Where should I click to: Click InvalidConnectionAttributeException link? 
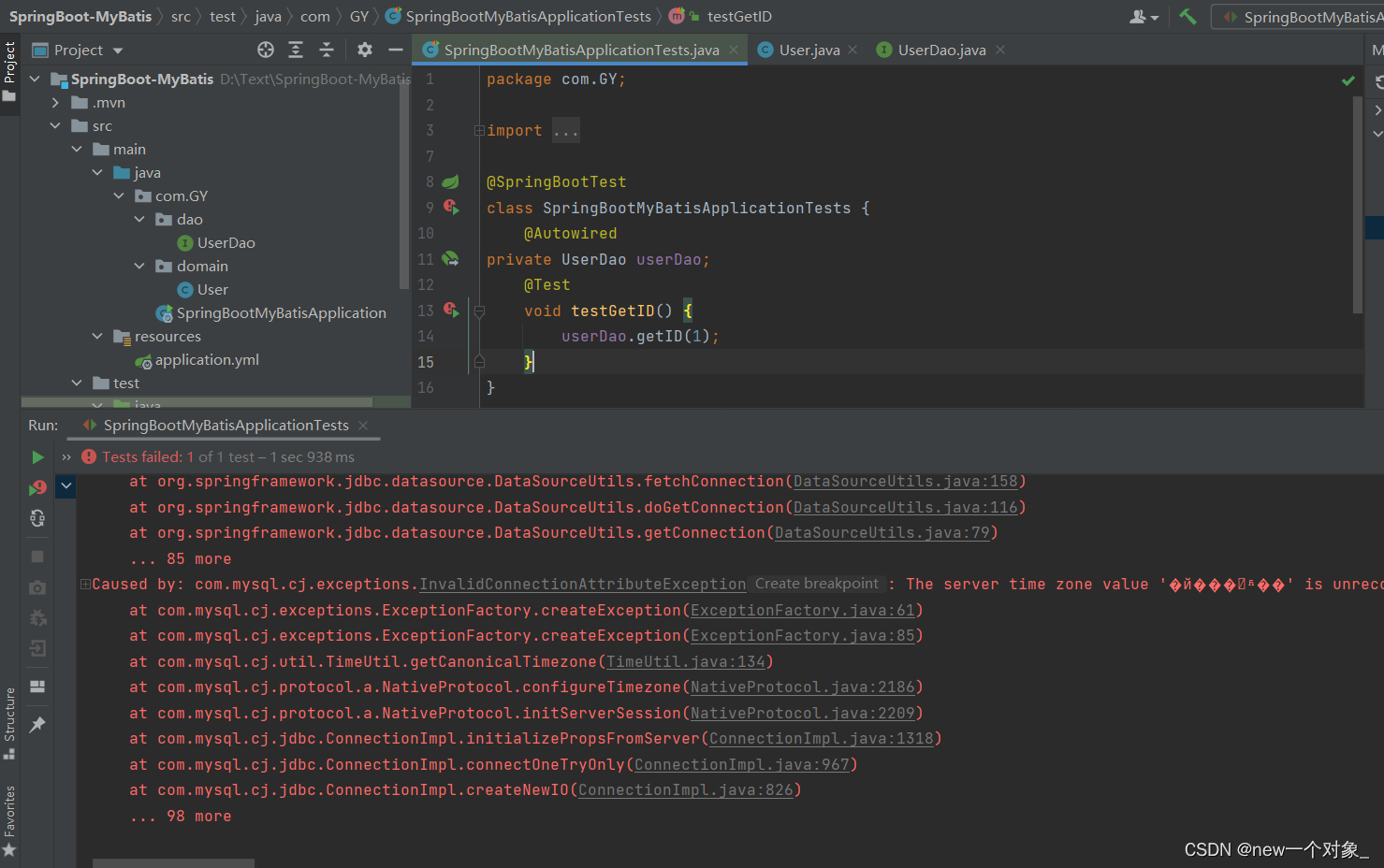583,585
